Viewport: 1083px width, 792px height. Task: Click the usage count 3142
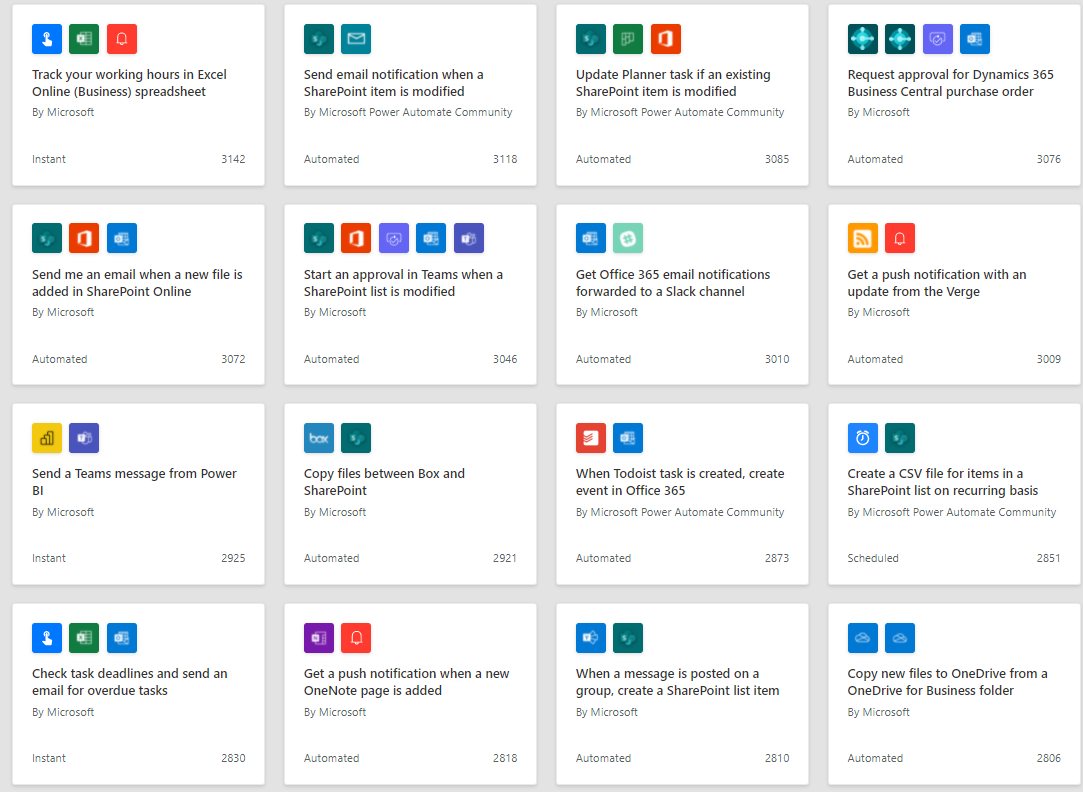(x=233, y=159)
